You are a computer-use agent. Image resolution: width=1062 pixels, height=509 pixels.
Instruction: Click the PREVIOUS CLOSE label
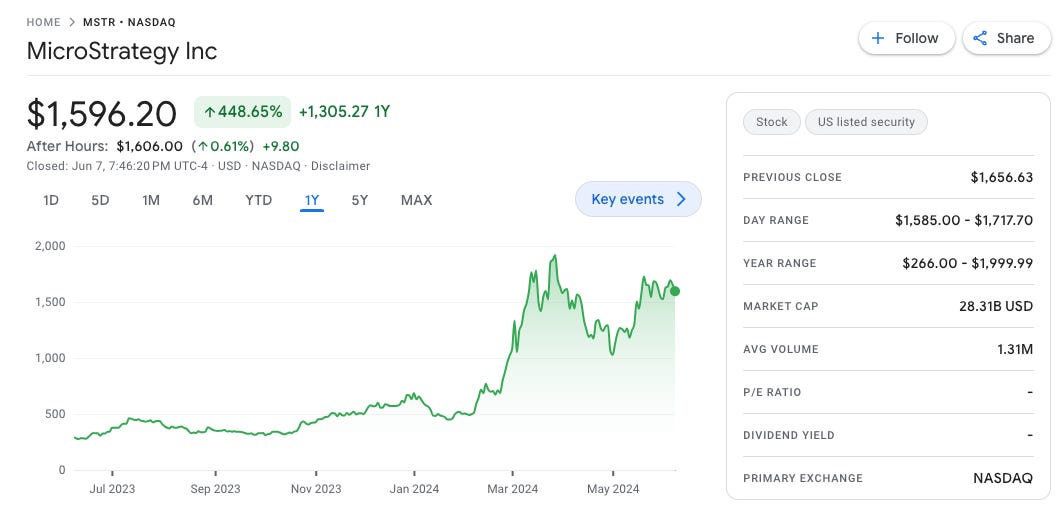click(792, 177)
